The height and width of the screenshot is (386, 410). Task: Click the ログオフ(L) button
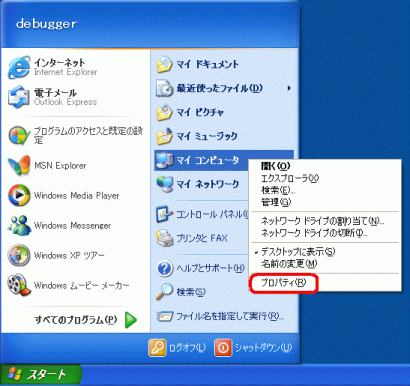[178, 348]
